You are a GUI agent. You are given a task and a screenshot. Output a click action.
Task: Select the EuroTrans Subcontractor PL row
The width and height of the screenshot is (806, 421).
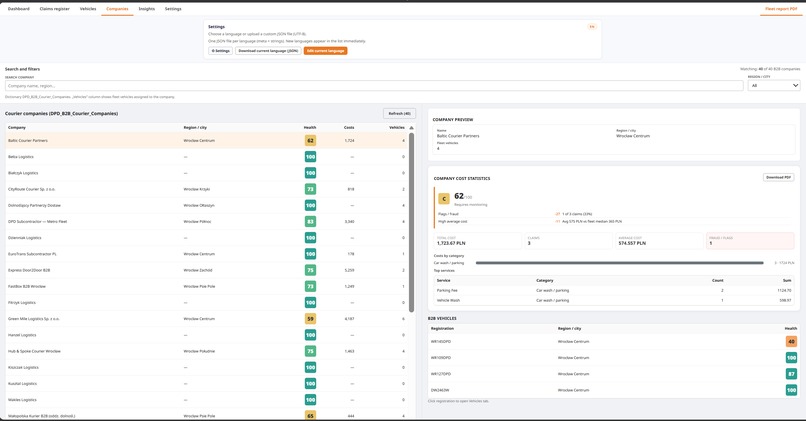coord(207,254)
